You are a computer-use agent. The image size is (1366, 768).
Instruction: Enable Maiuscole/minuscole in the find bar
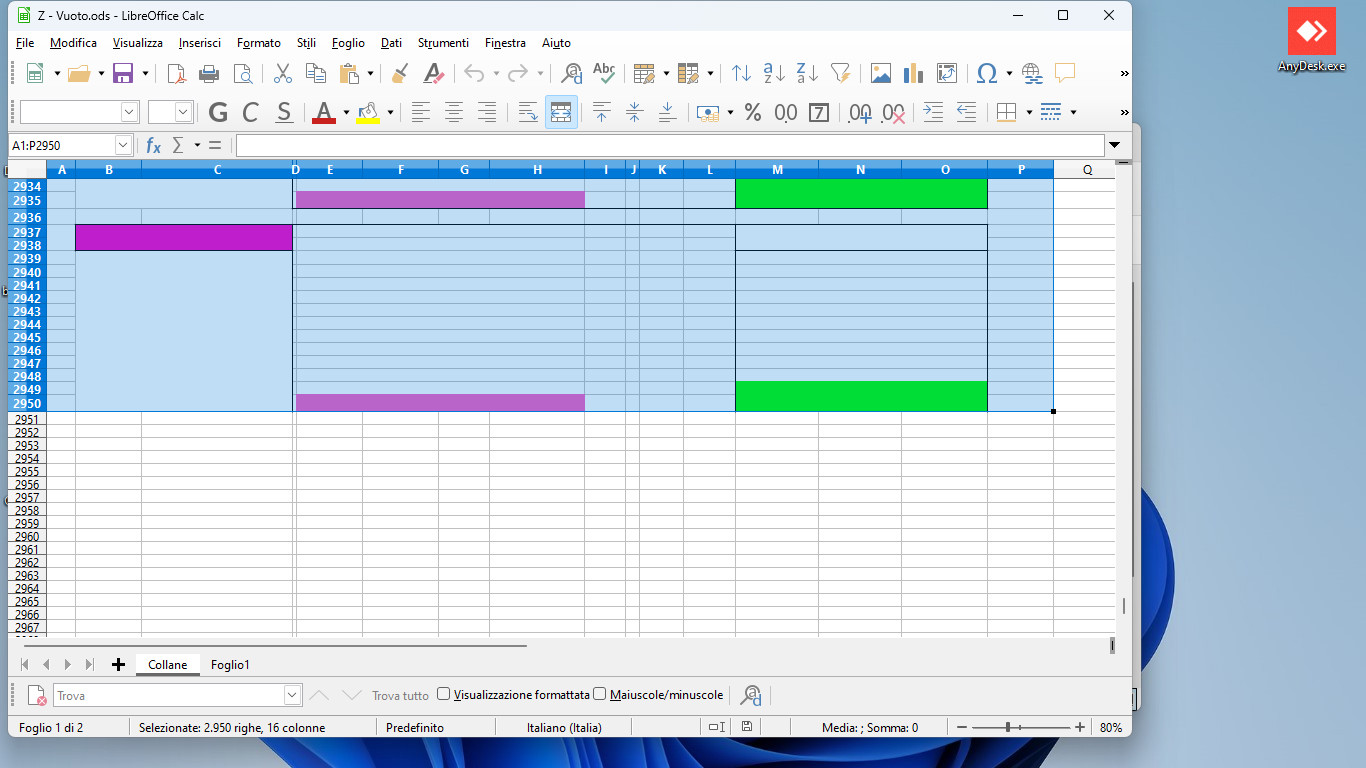600,694
